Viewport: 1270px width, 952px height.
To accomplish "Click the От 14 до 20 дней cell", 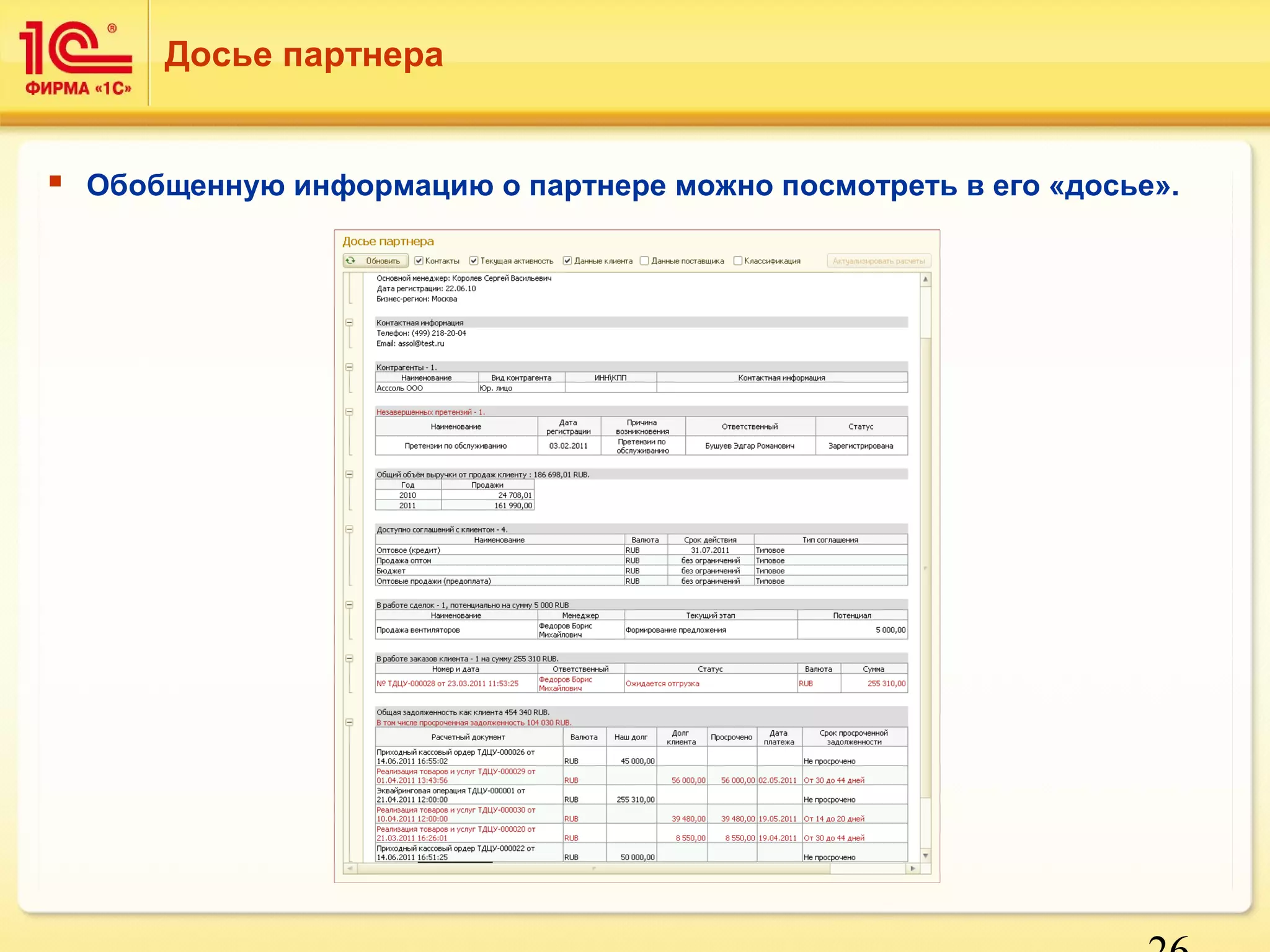I will [854, 814].
